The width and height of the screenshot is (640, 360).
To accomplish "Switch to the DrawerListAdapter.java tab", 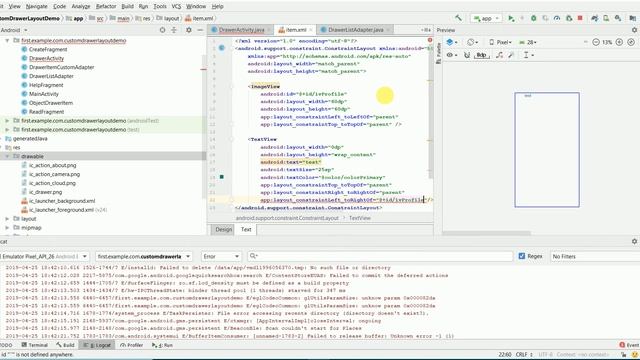I will pos(355,30).
